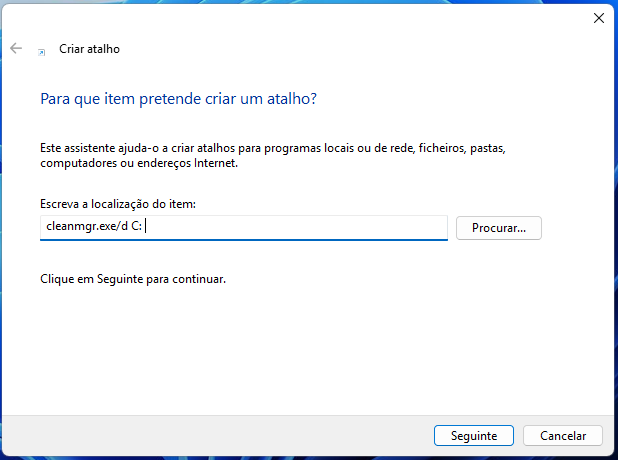The image size is (618, 462).
Task: Click the hint Clique em Seguinte para continuar
Action: [133, 279]
